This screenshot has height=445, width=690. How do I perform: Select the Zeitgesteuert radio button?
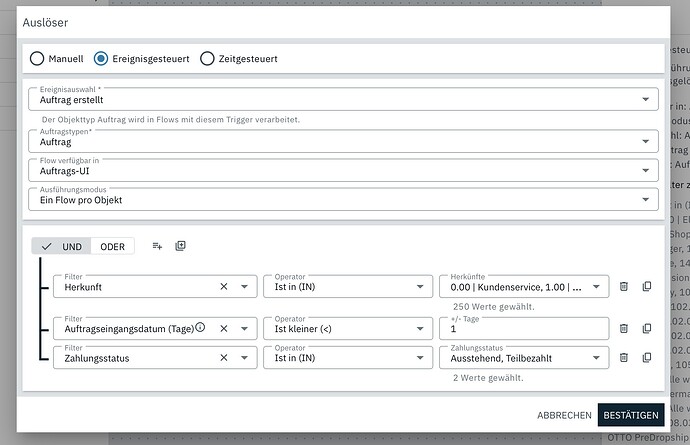coord(207,59)
